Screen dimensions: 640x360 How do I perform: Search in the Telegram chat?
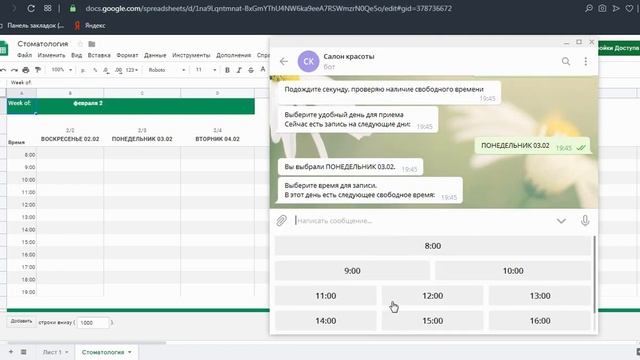566,61
